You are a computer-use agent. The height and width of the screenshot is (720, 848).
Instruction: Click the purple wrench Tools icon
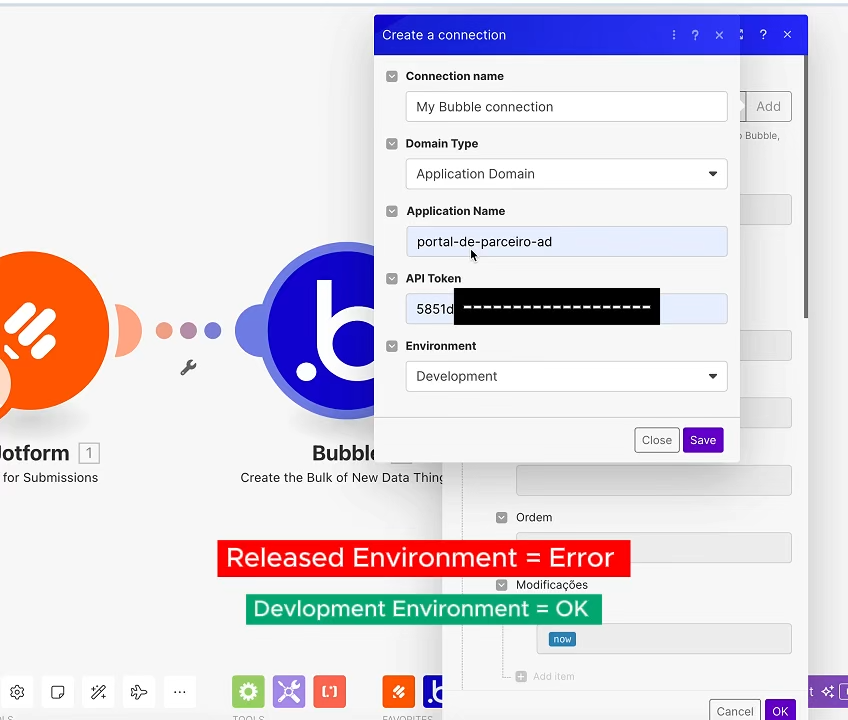tap(288, 691)
